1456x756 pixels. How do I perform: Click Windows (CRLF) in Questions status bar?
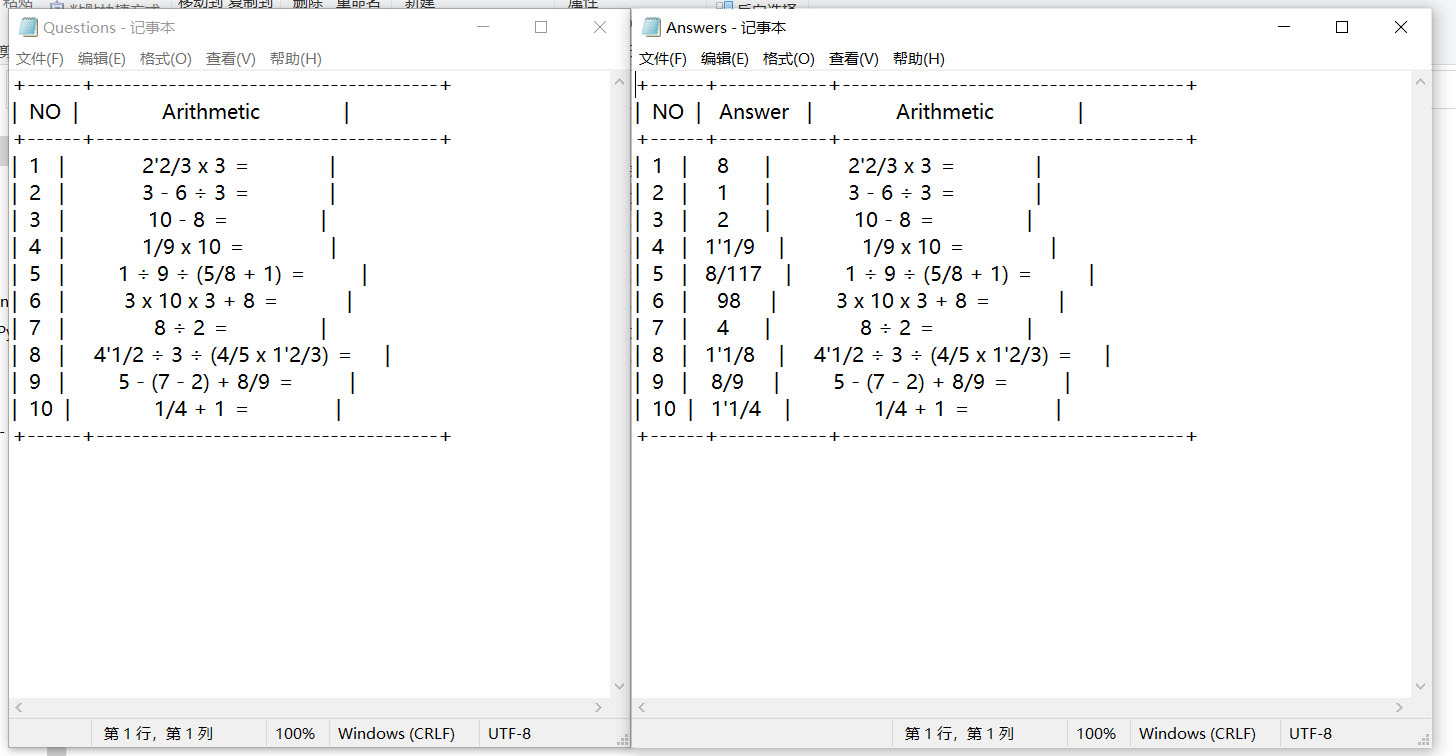[396, 734]
